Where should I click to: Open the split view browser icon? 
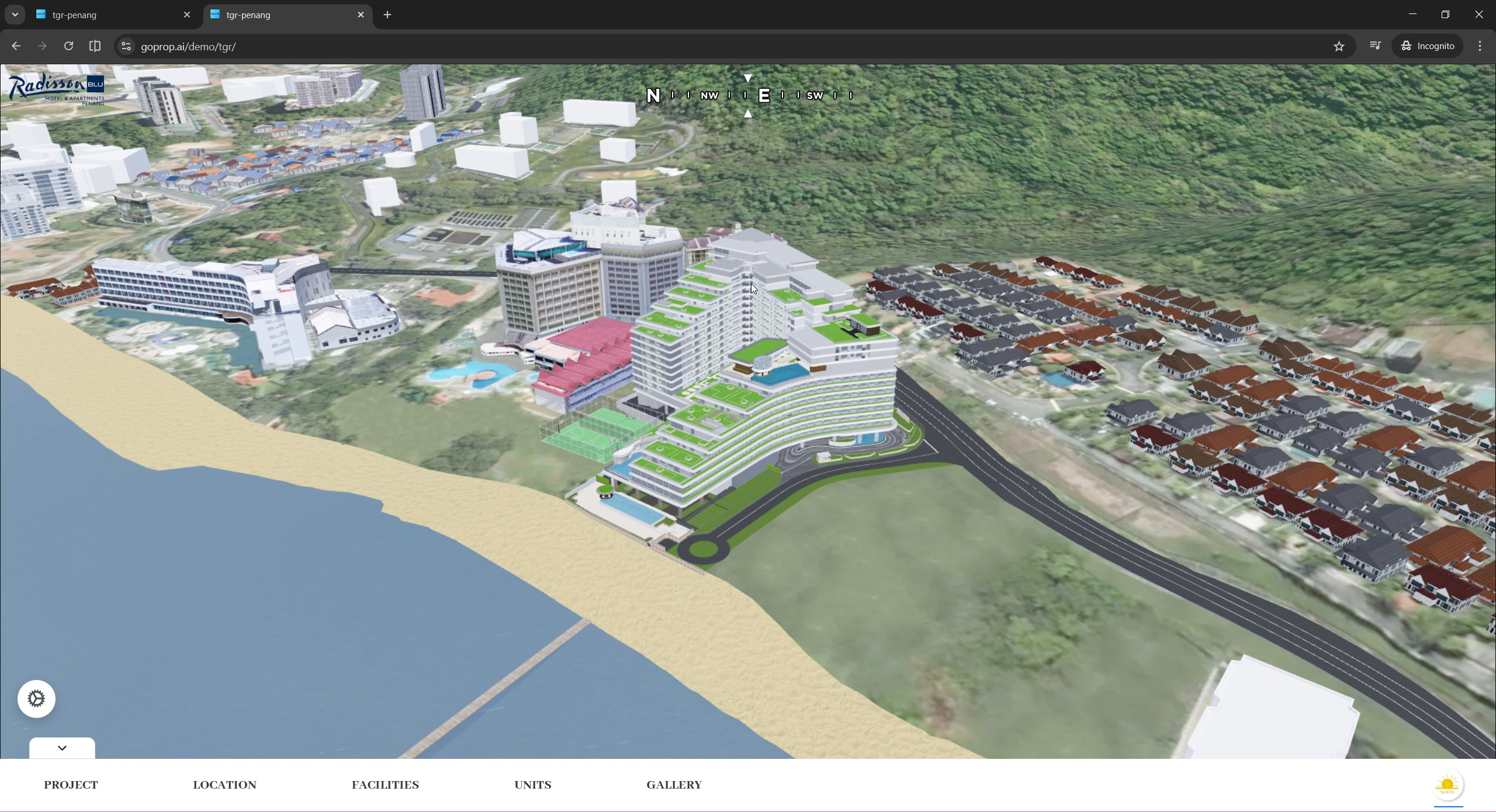point(95,46)
